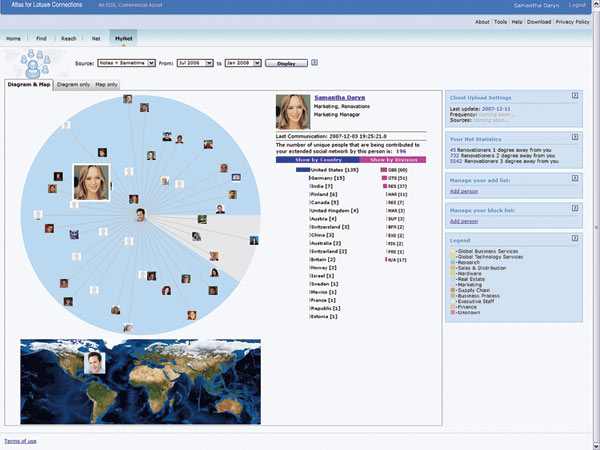Switch to the Map only tab
This screenshot has height=450, width=600.
(106, 85)
